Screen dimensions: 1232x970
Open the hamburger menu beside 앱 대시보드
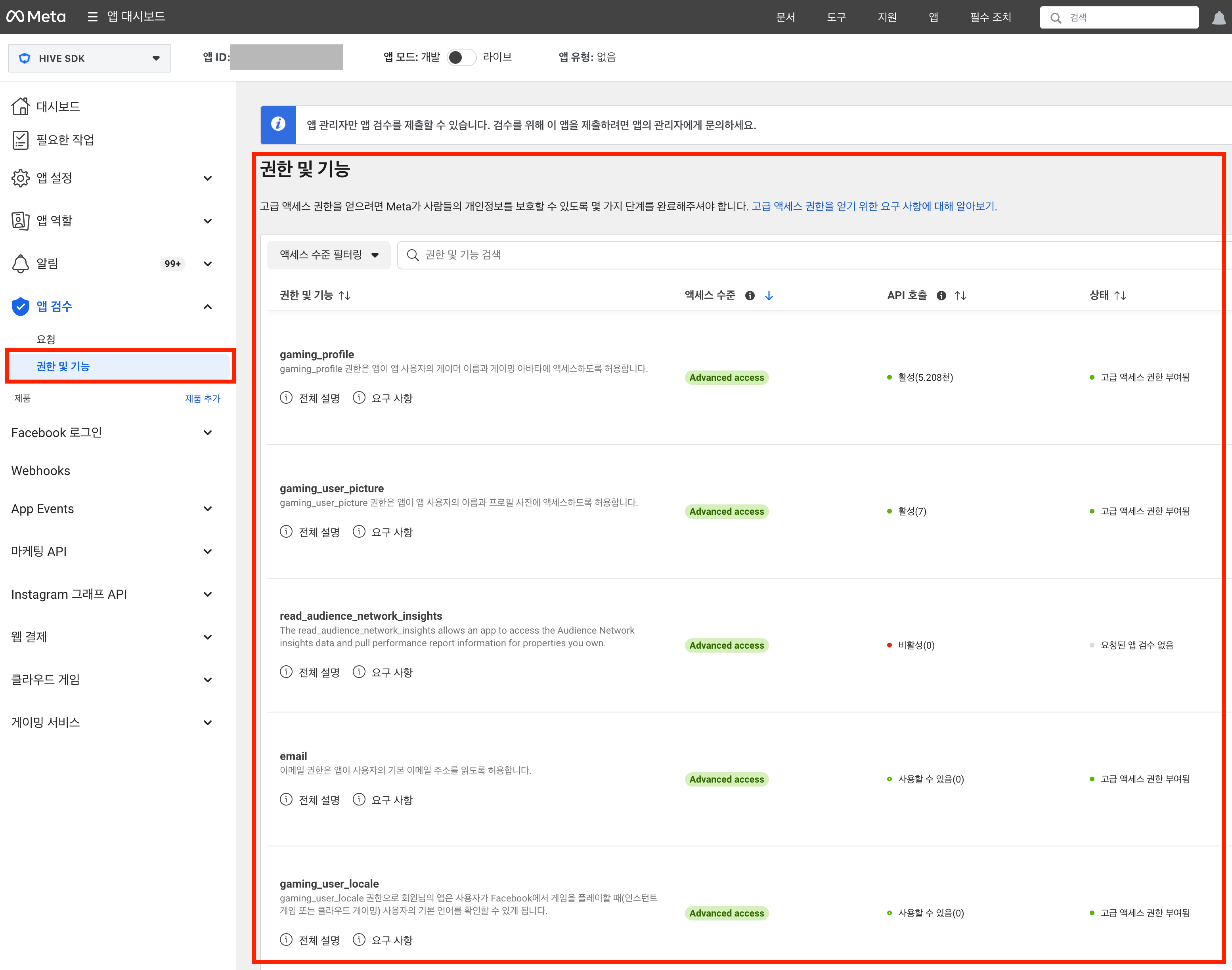[x=93, y=17]
